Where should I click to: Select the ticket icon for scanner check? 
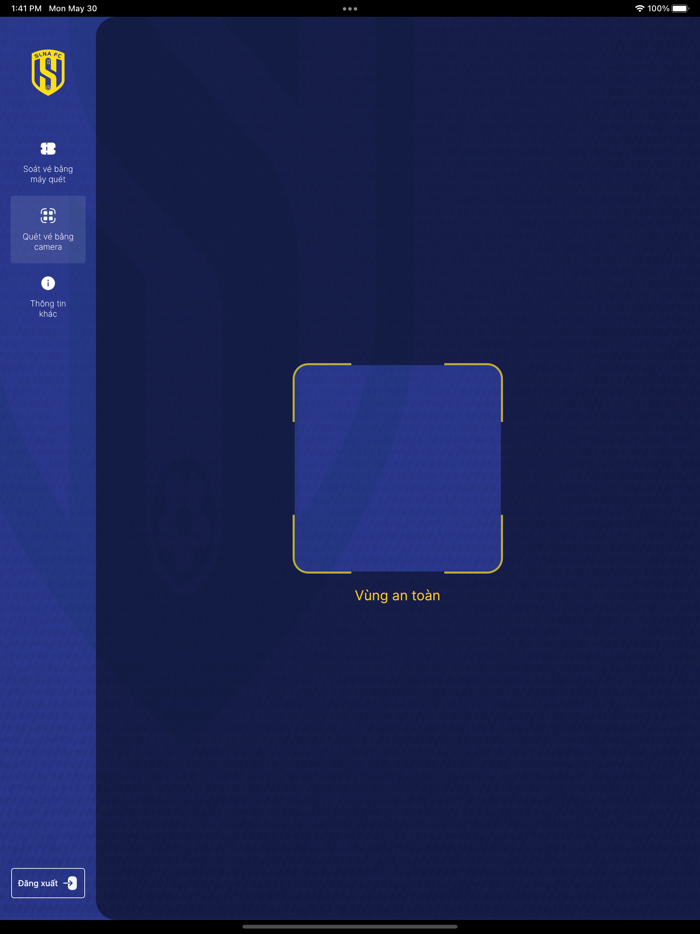tap(48, 149)
